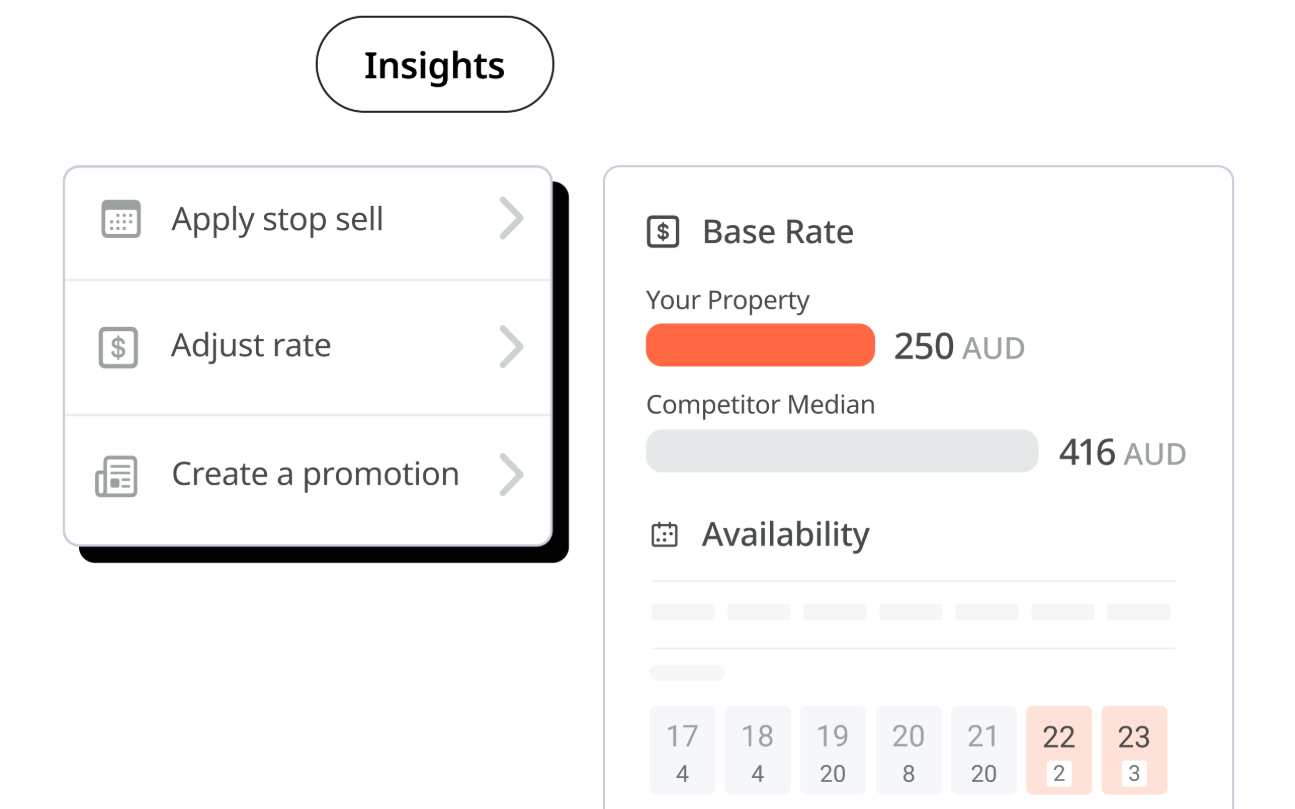Click the orange Your Property rate bar
The width and height of the screenshot is (1295, 809).
coord(760,345)
